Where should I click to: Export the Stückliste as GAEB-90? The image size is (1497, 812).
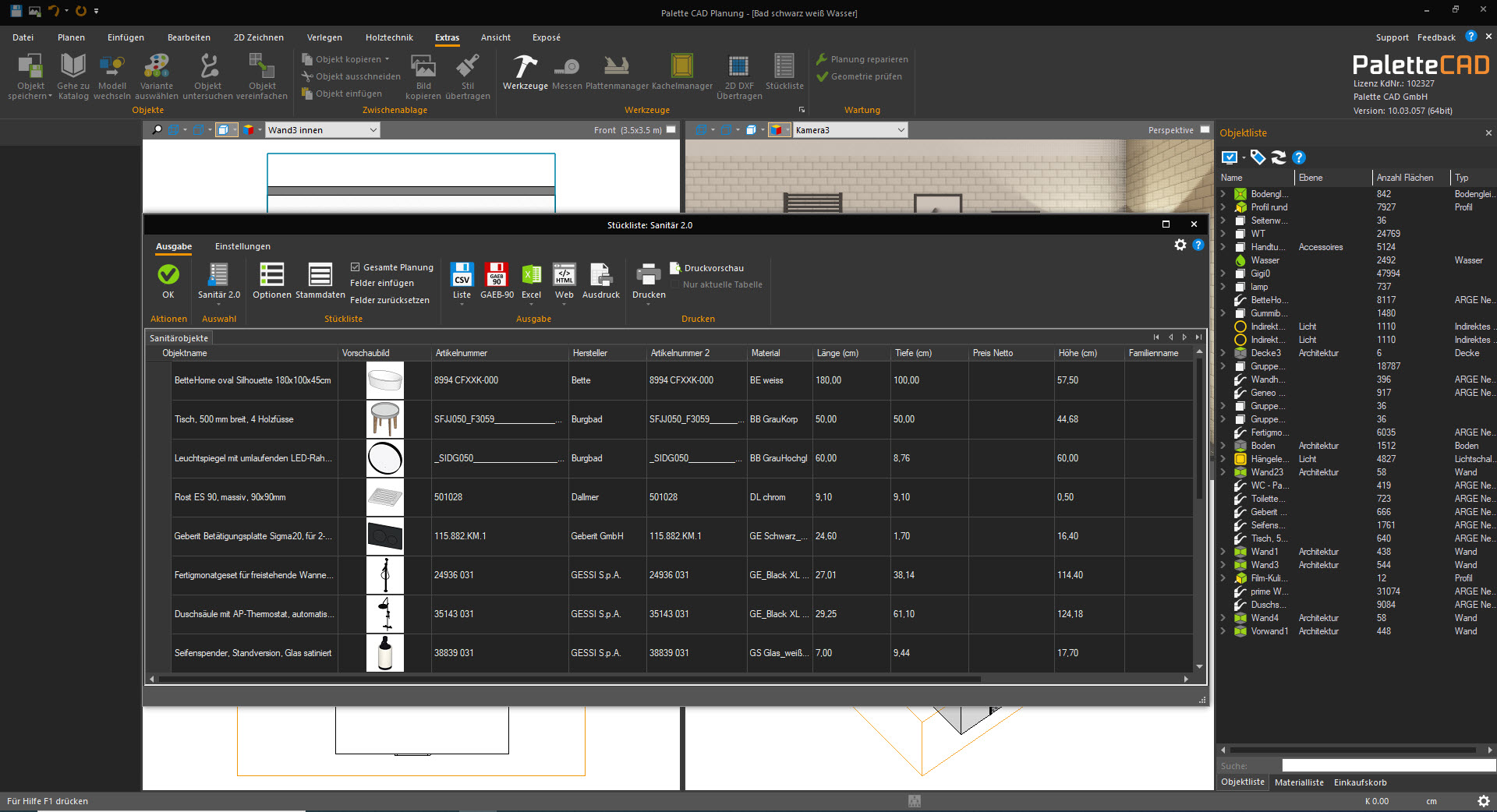point(497,281)
